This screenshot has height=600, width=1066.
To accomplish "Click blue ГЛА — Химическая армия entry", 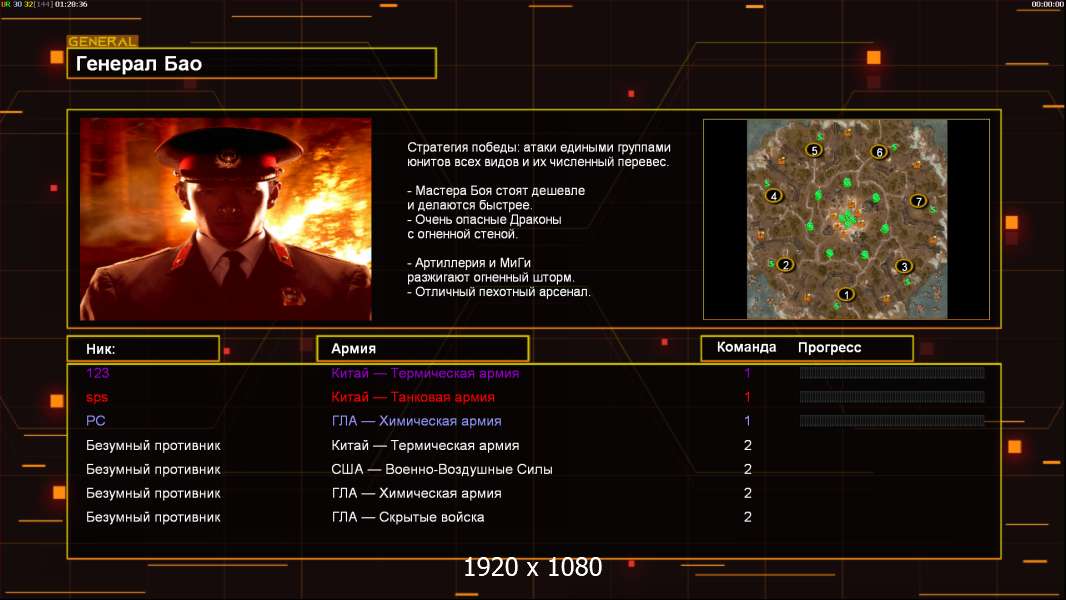I will [x=416, y=421].
